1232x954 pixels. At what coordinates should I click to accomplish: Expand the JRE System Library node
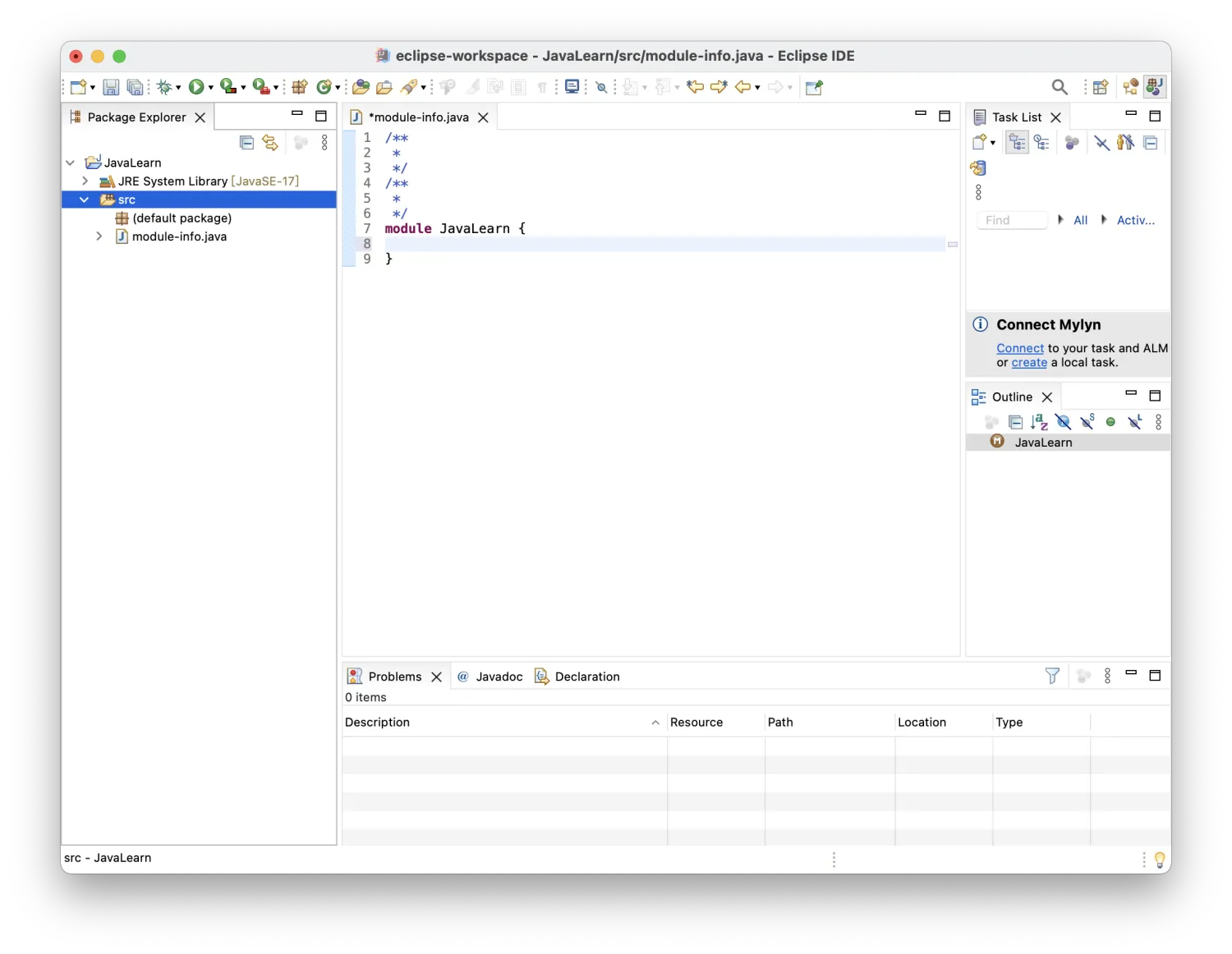[x=85, y=181]
